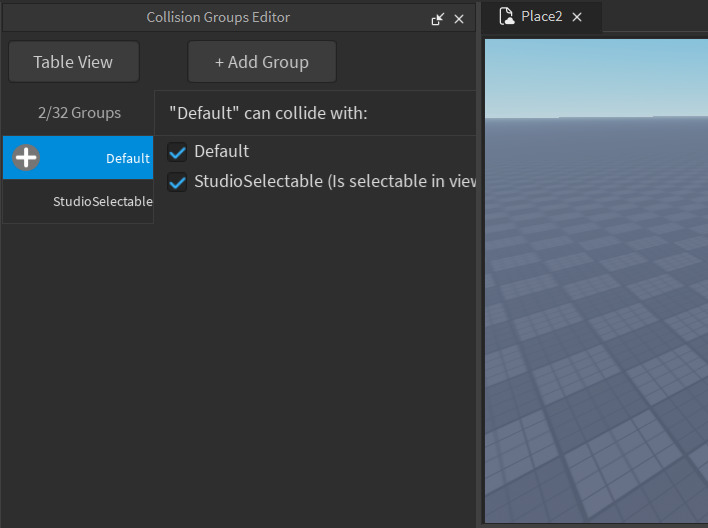Uncheck the StudioSelectable collision checkbox
708x528 pixels.
tap(177, 182)
